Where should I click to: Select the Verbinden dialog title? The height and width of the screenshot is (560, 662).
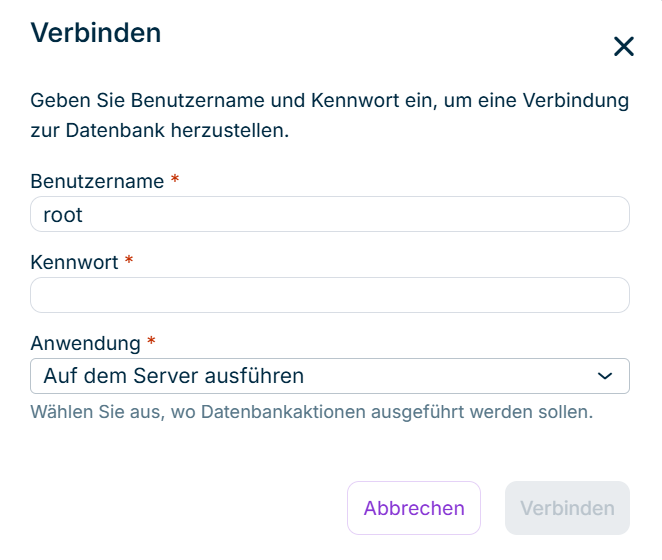[96, 33]
